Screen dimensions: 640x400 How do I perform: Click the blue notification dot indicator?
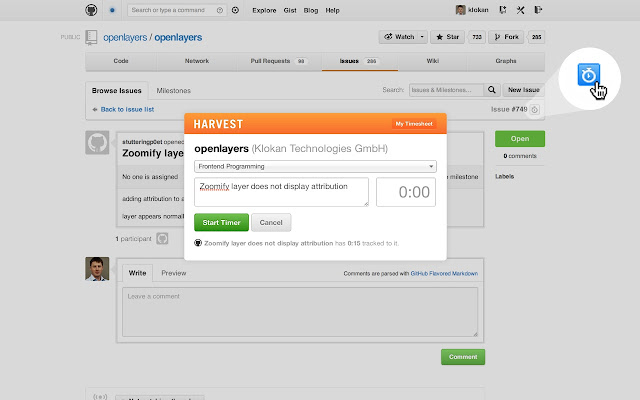coord(112,10)
